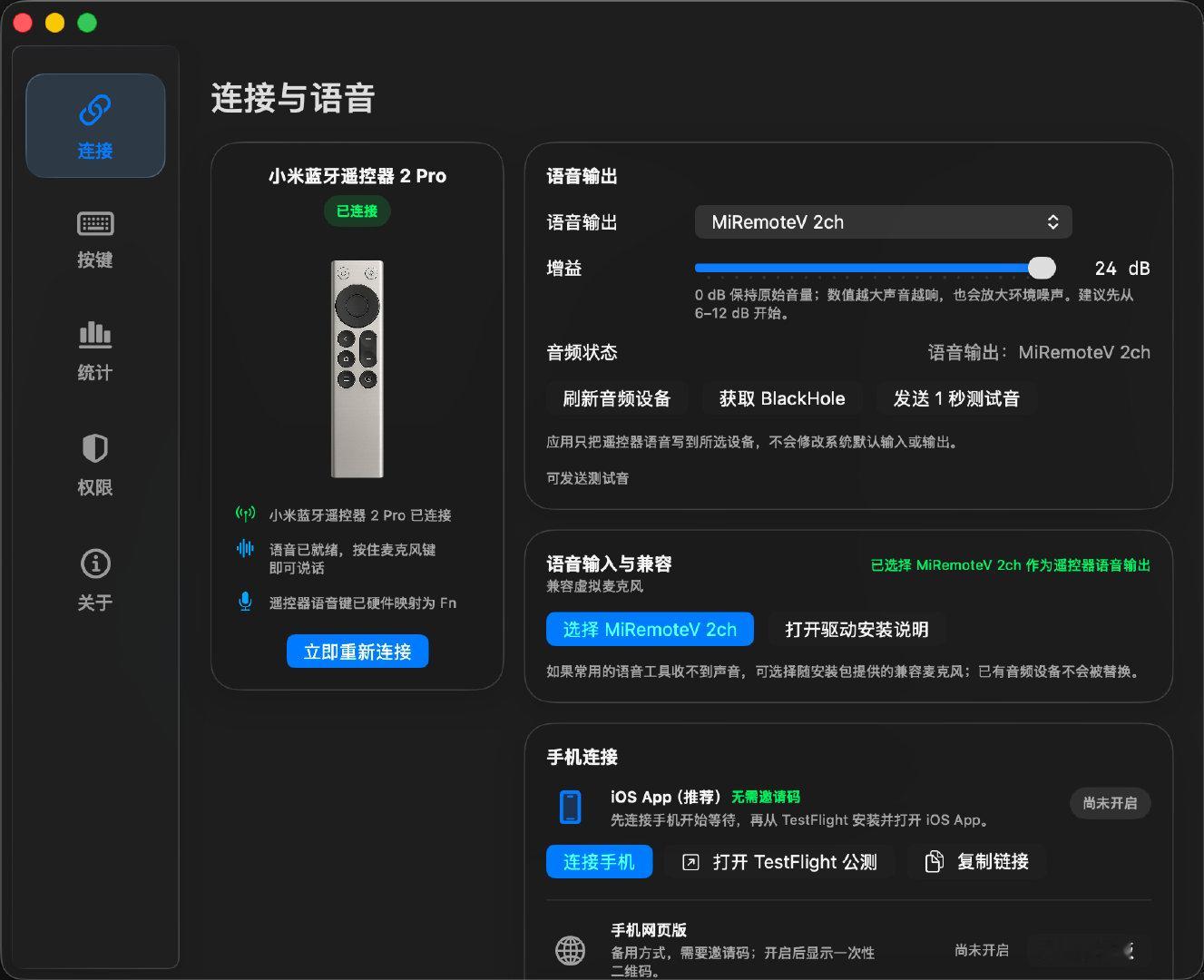The image size is (1204, 980).
Task: Click the blue 连接手机 button
Action: (x=599, y=862)
